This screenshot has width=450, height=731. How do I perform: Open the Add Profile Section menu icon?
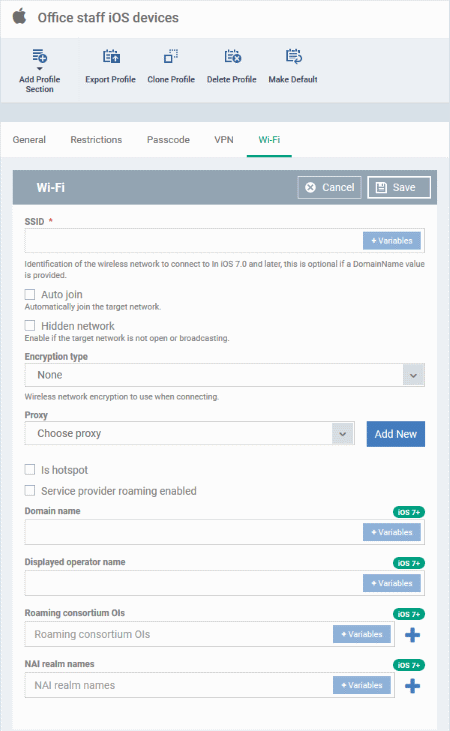pyautogui.click(x=40, y=57)
